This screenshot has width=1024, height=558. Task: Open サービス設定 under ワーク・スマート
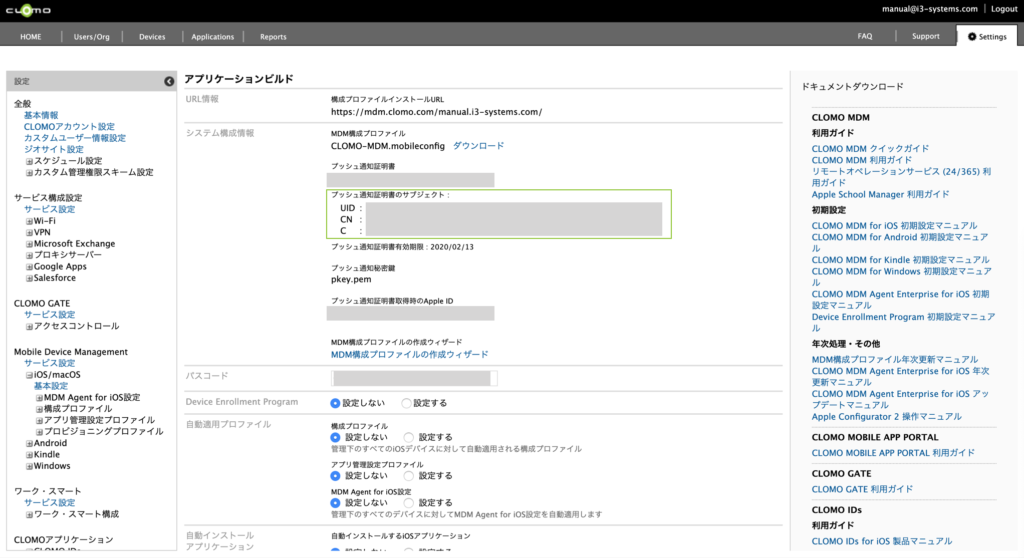(x=50, y=503)
